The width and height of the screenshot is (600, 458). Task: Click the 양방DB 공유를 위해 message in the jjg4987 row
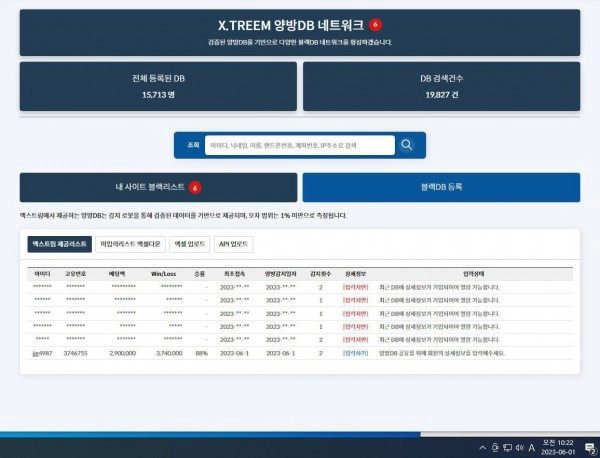click(442, 353)
